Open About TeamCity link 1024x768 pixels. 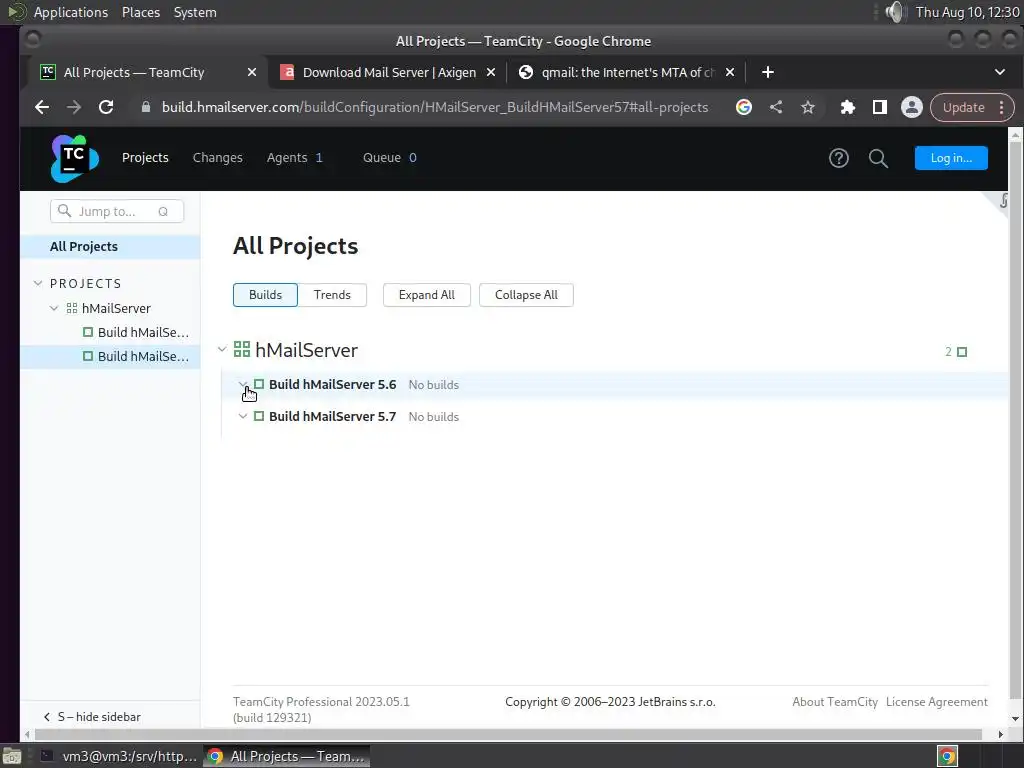pos(835,702)
